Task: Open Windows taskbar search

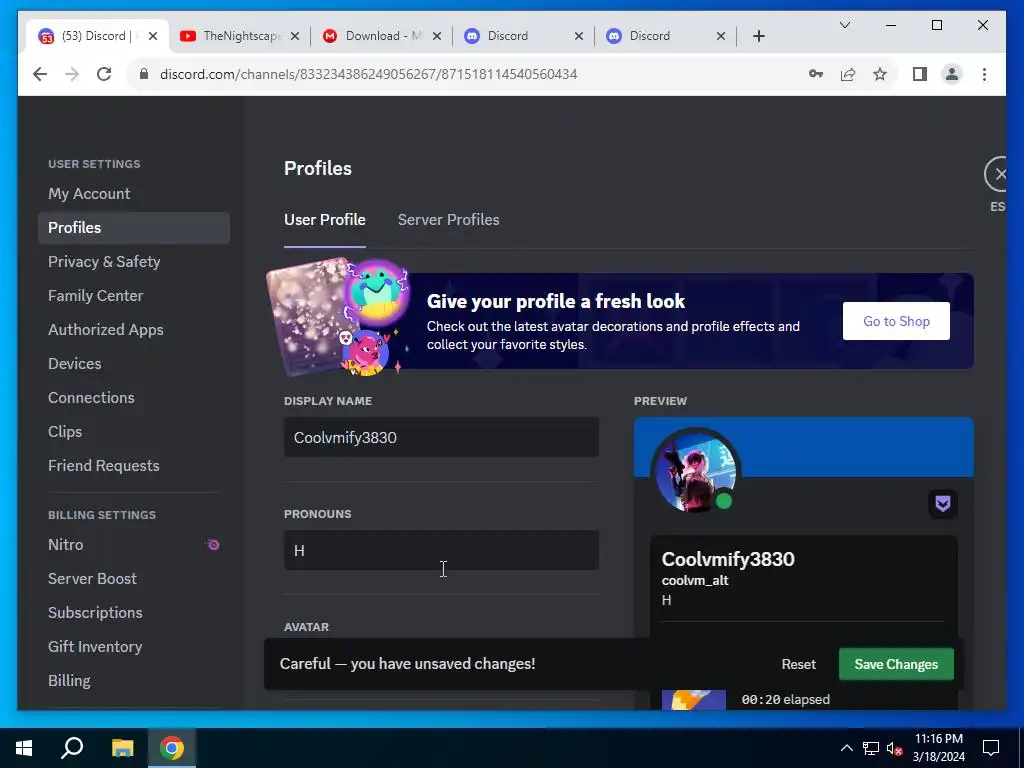Action: [72, 748]
